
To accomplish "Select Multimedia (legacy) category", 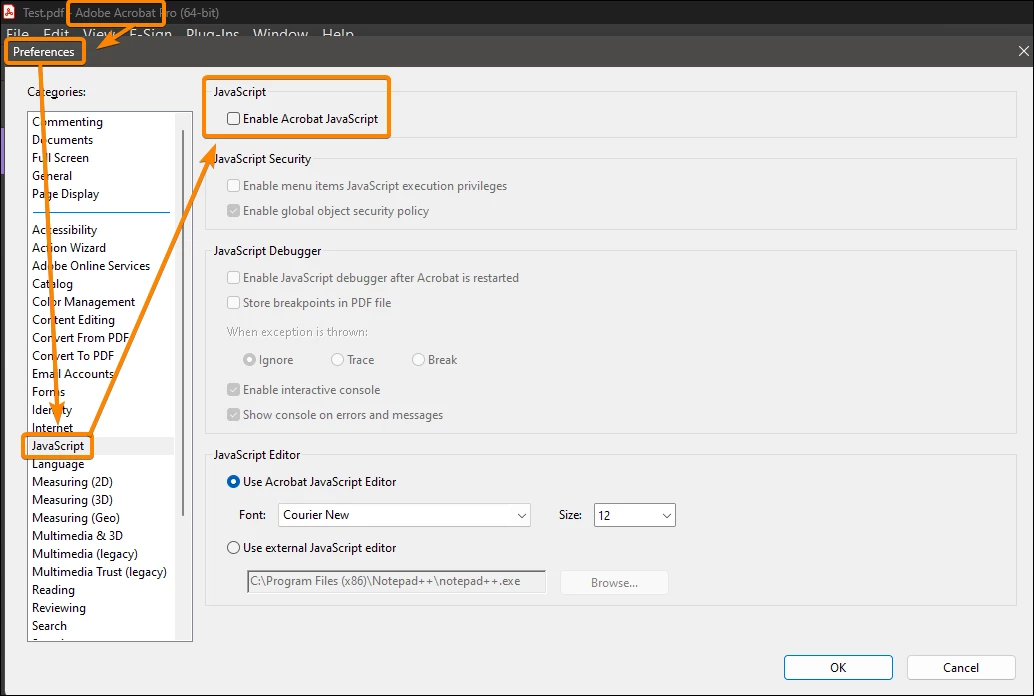I will click(x=84, y=554).
